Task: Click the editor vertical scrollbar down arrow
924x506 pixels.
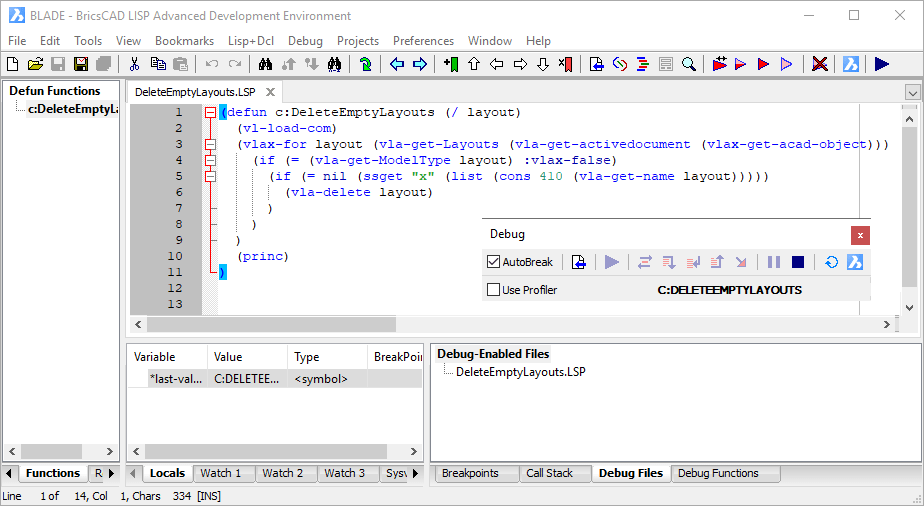Action: [x=909, y=307]
